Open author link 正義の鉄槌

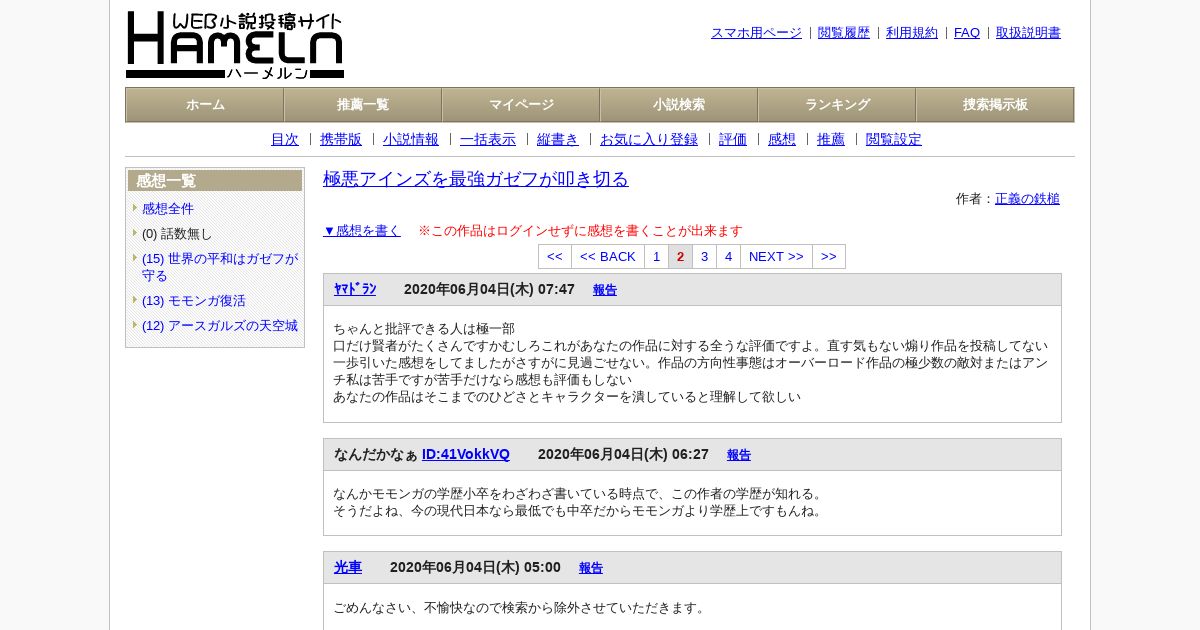1027,199
